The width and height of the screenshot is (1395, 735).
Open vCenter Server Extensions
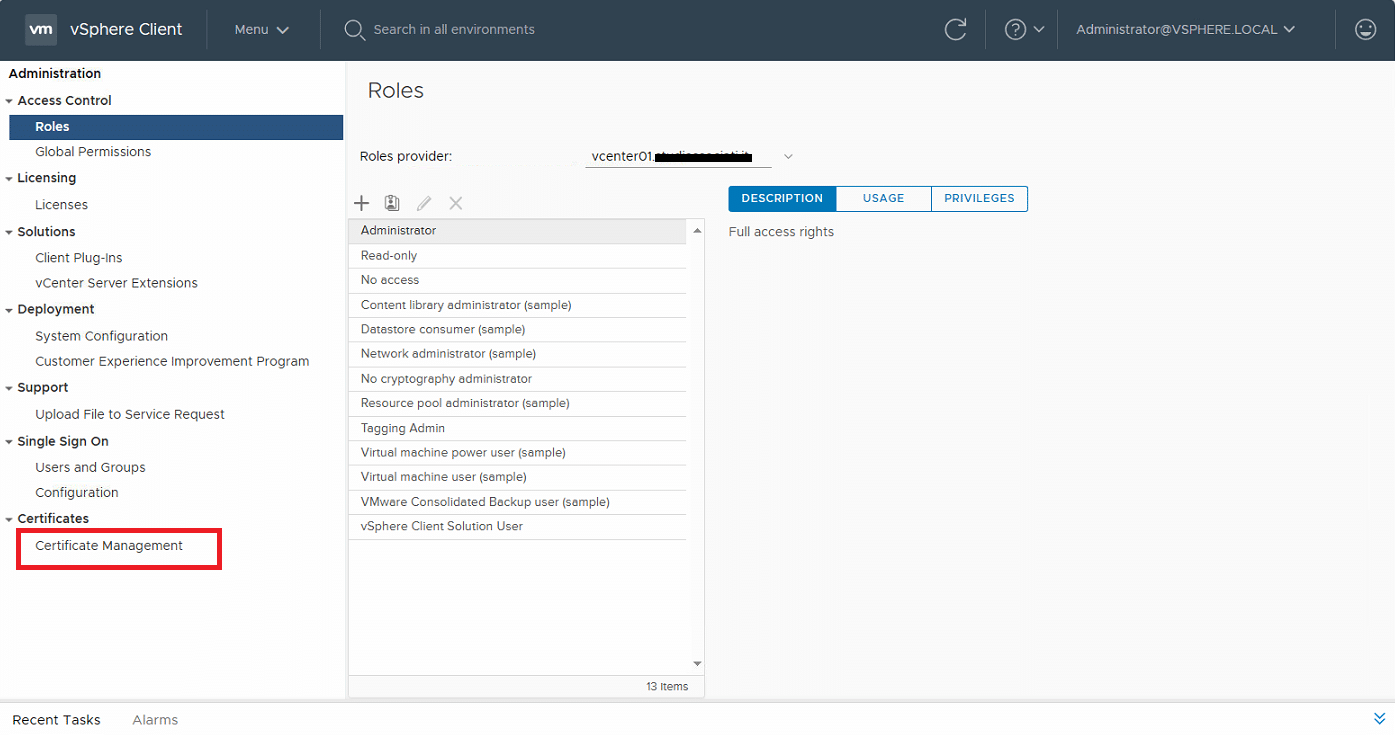[117, 283]
